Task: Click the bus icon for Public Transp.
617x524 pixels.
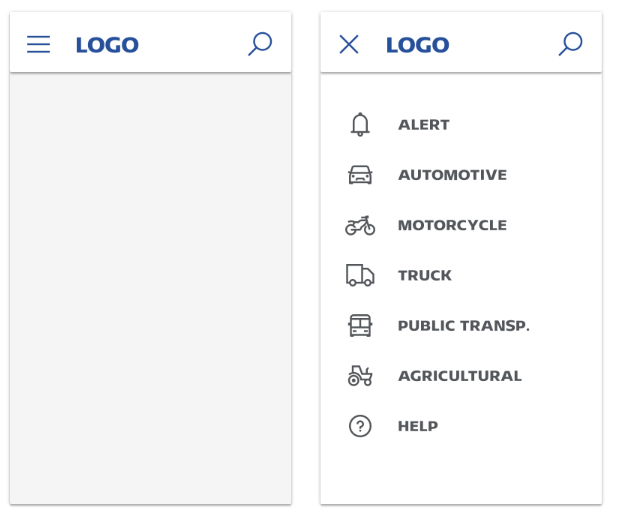Action: 360,325
